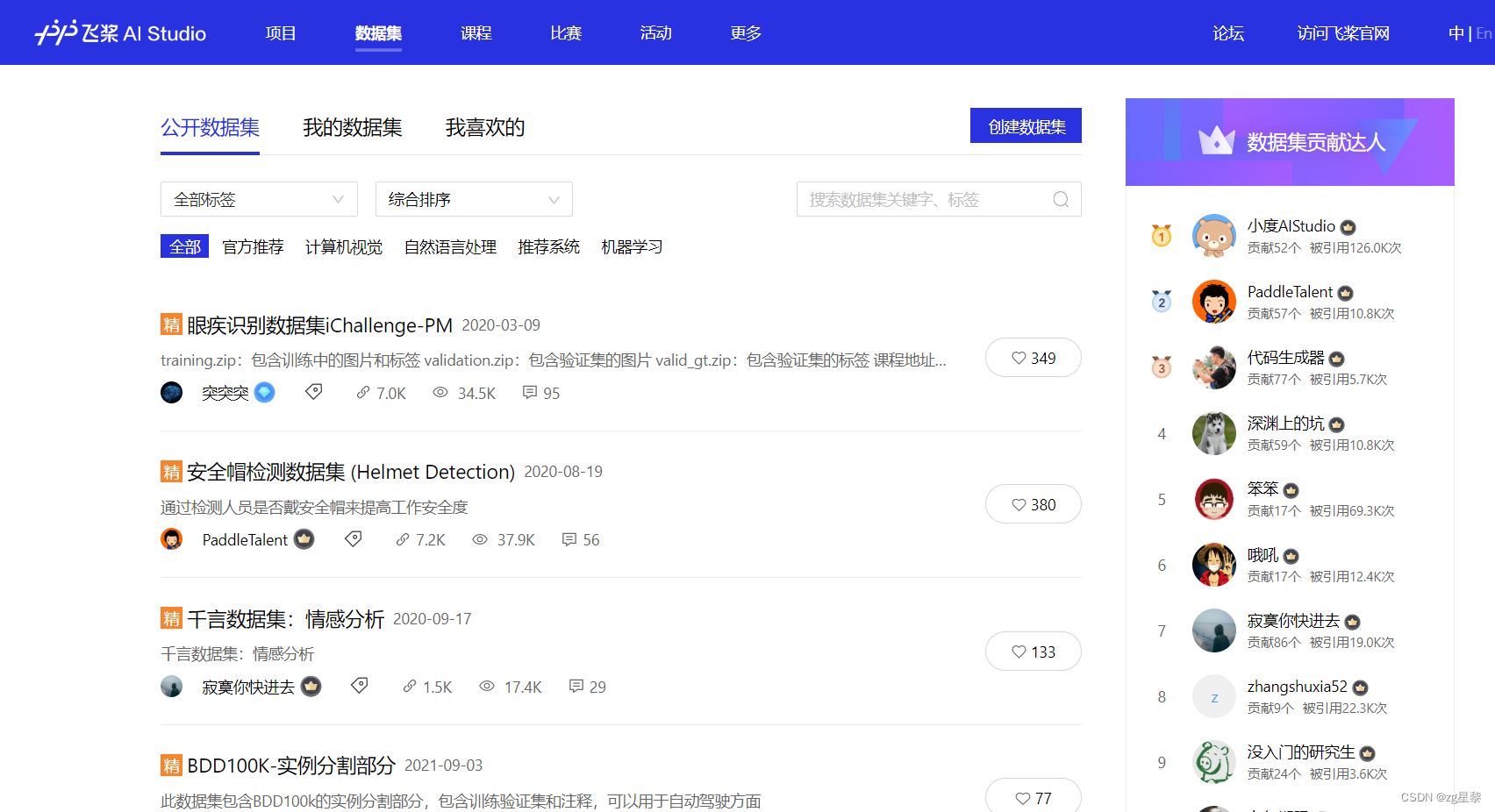Screen dimensions: 1495x812
Task: Select the 计算机视觉 filter tag
Action: click(x=344, y=246)
